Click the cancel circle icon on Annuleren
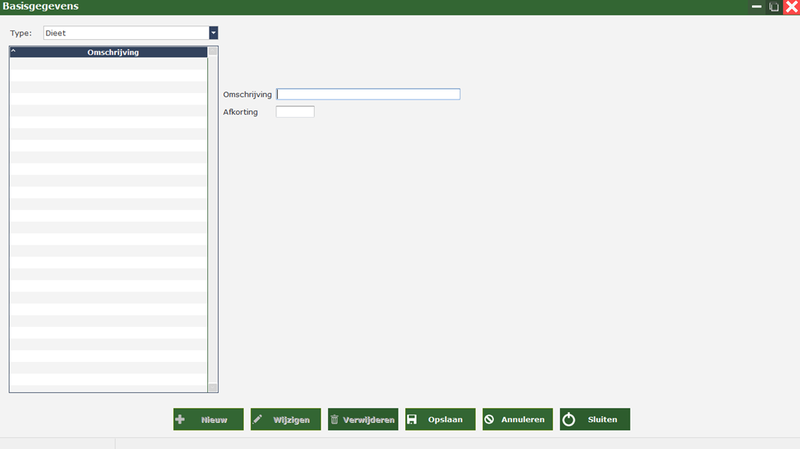800x449 pixels. point(490,420)
